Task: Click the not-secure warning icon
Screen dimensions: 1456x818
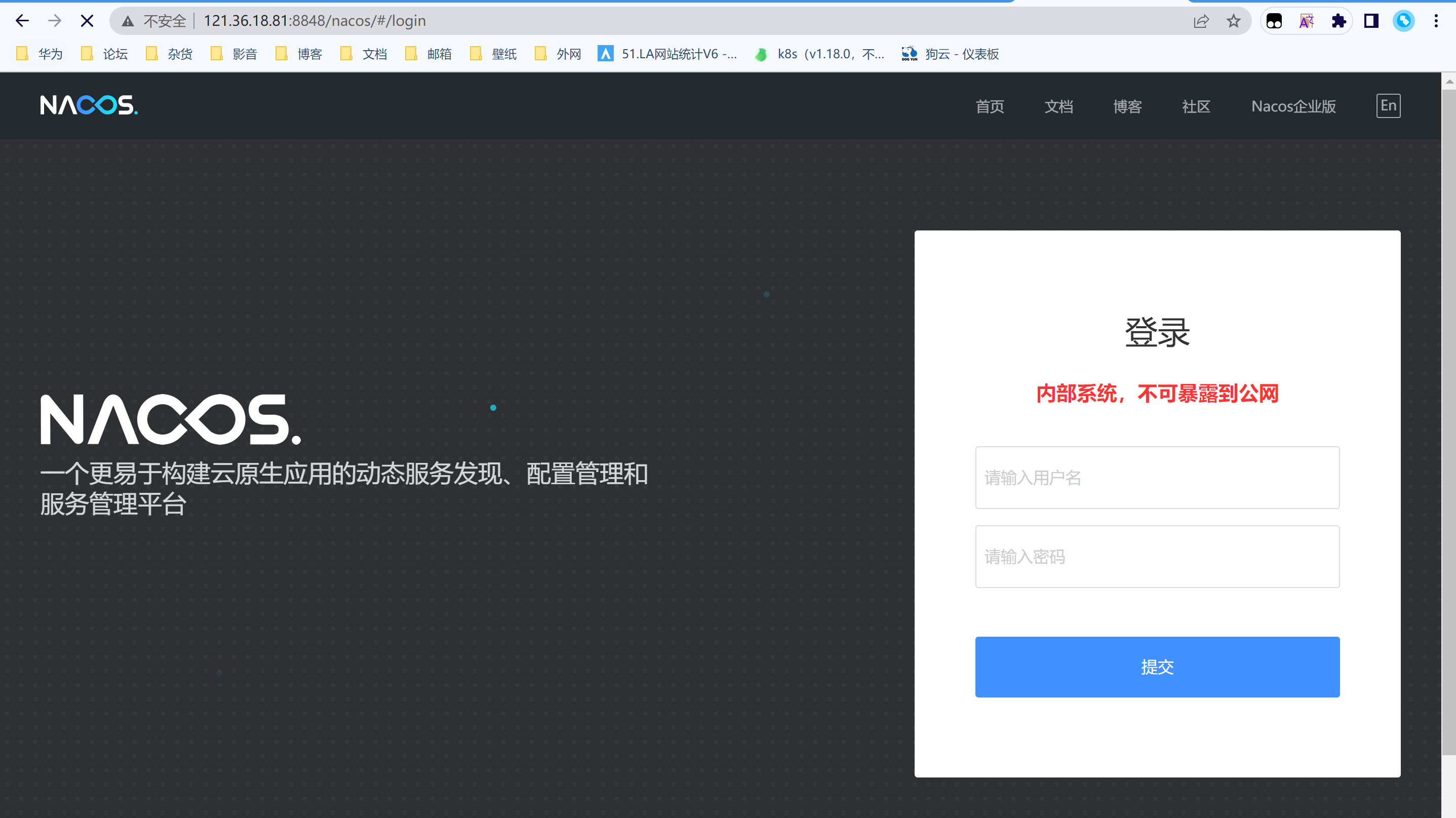Action: pyautogui.click(x=128, y=21)
